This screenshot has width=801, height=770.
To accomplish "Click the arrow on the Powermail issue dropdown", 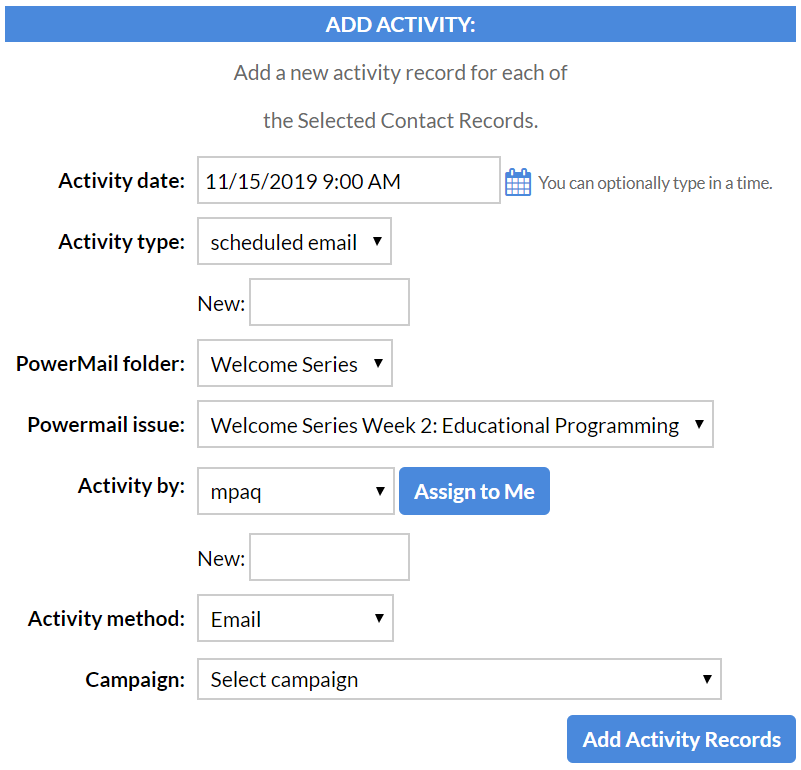I will coord(699,424).
